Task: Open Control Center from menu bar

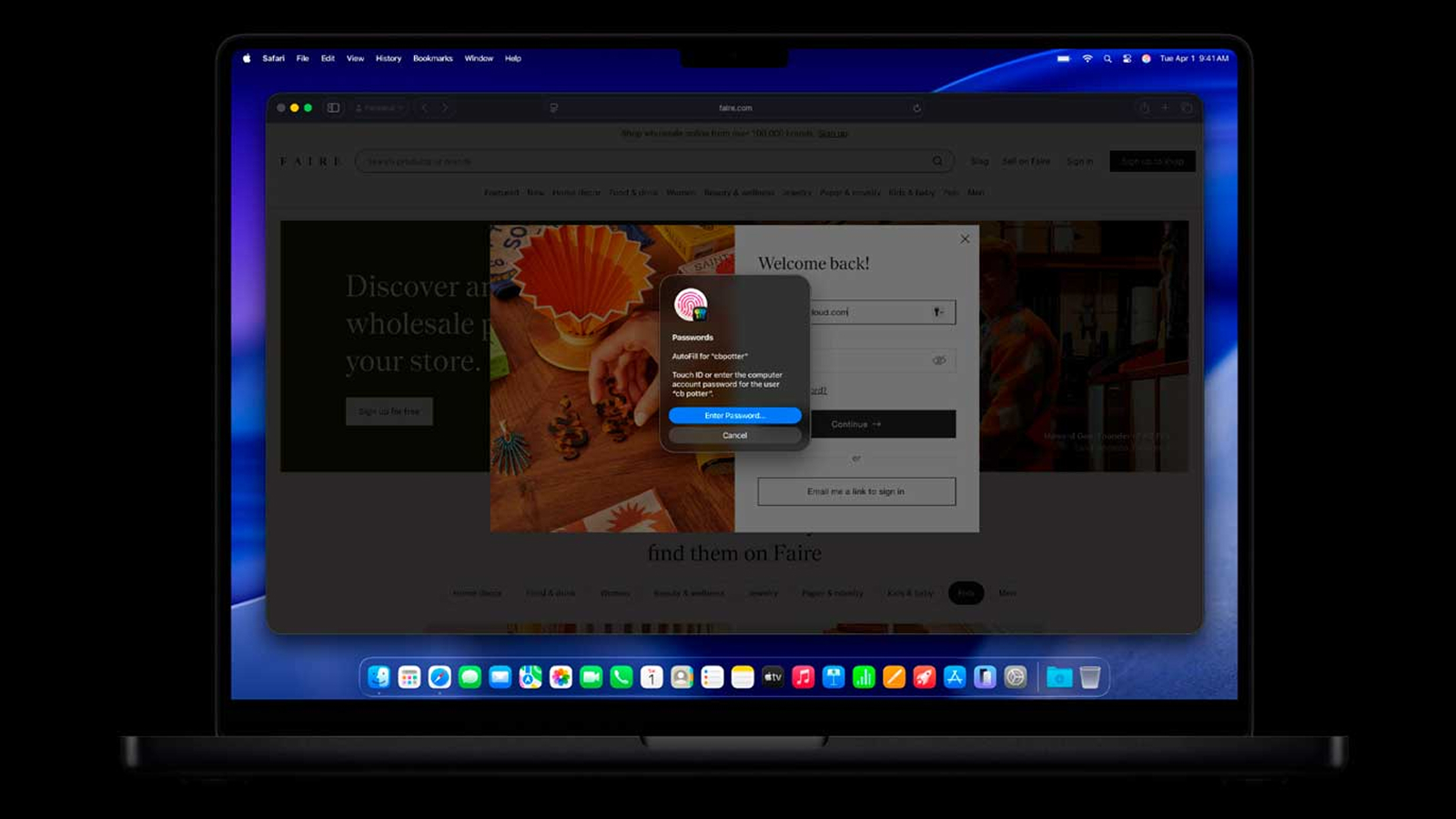Action: click(x=1127, y=58)
